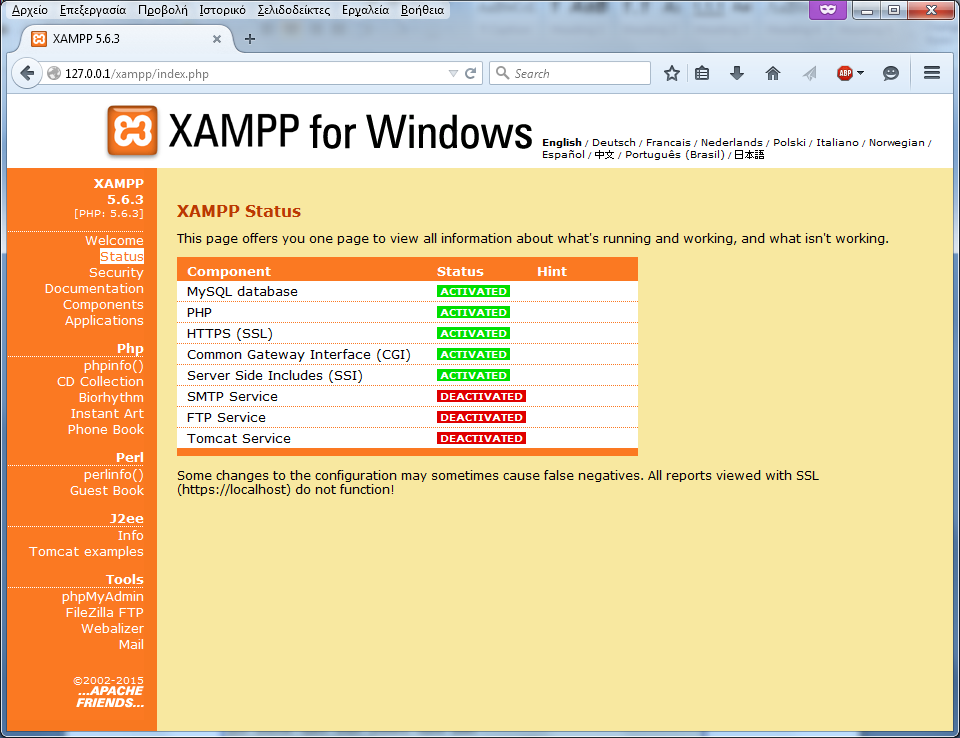Click the Adblock Plus ABP icon
This screenshot has width=960, height=738.
pos(845,73)
